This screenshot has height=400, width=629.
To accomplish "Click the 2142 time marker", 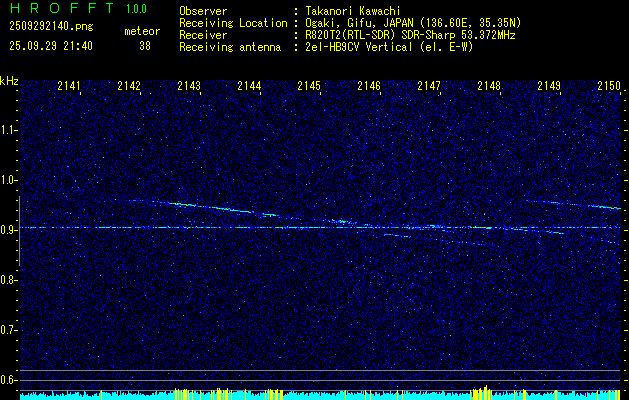I will coord(129,86).
